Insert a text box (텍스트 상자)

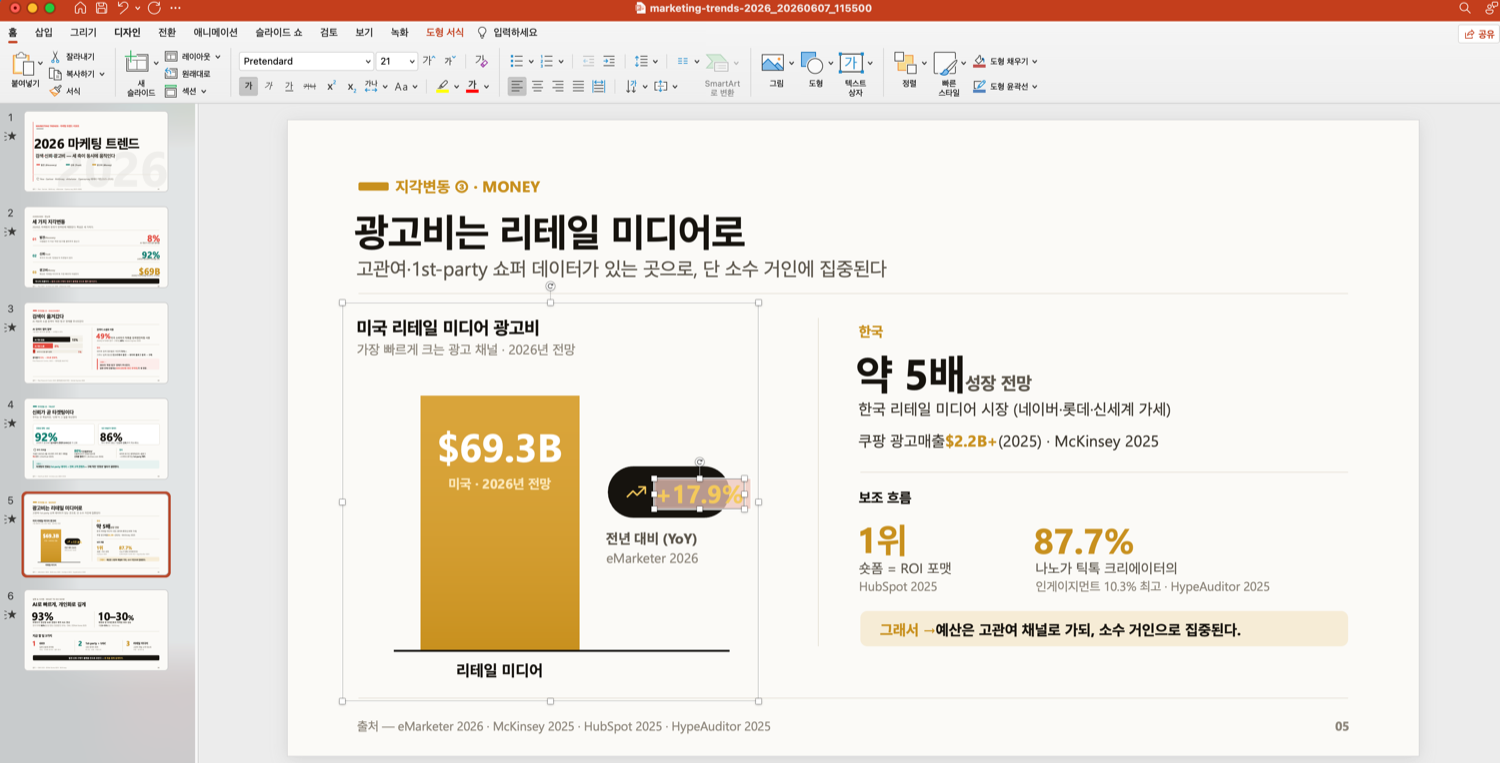point(851,63)
